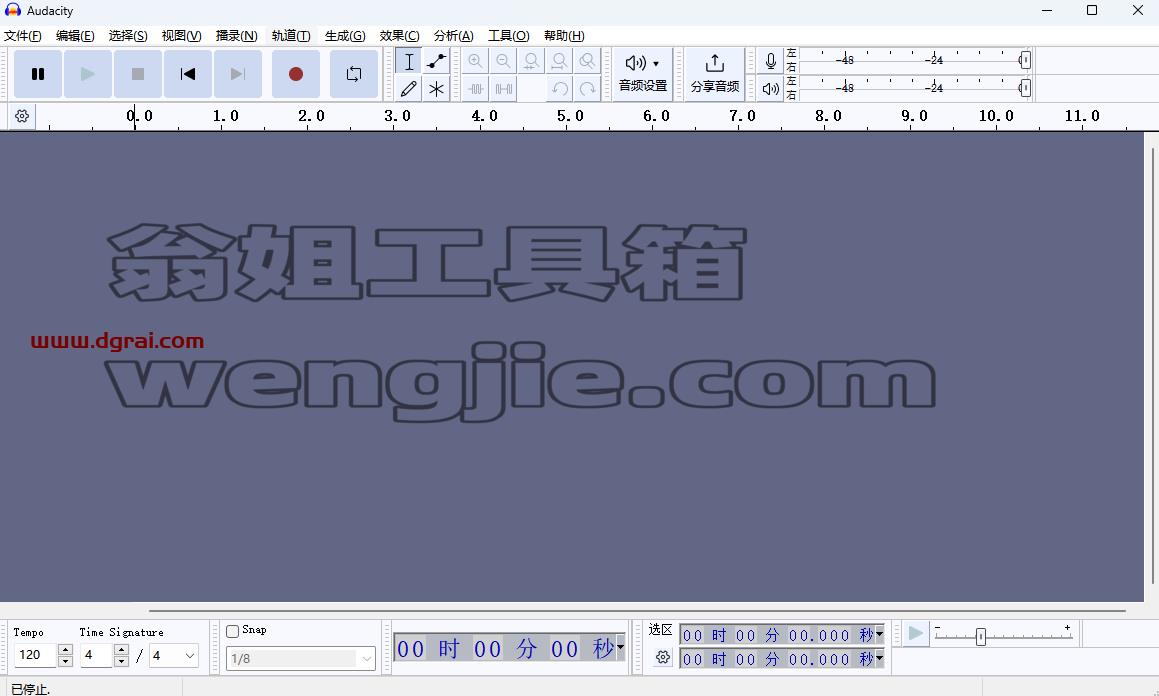Adjust the recording level slider
Screen dimensions: 1159x696
1024,61
